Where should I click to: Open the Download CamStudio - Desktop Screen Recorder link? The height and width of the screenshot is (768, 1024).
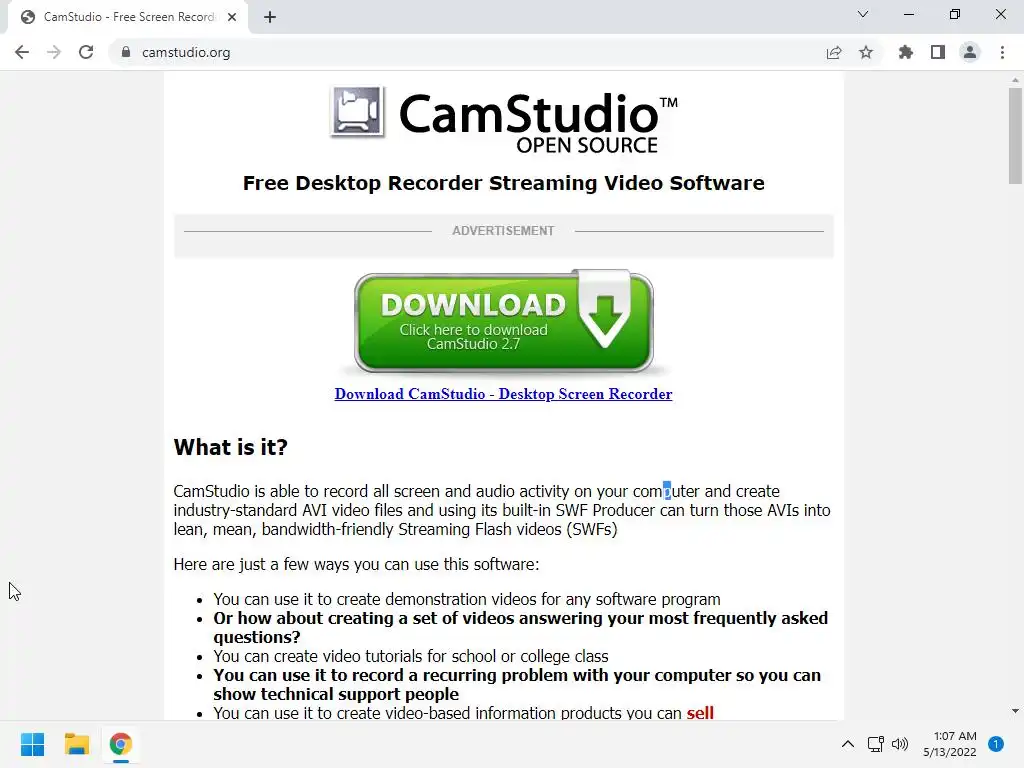[504, 394]
